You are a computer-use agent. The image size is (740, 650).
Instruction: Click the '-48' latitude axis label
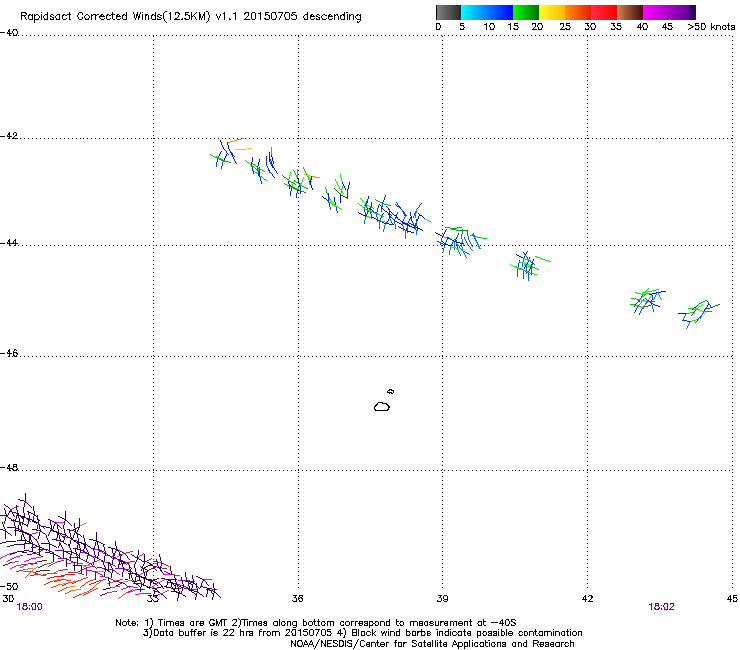pos(9,468)
